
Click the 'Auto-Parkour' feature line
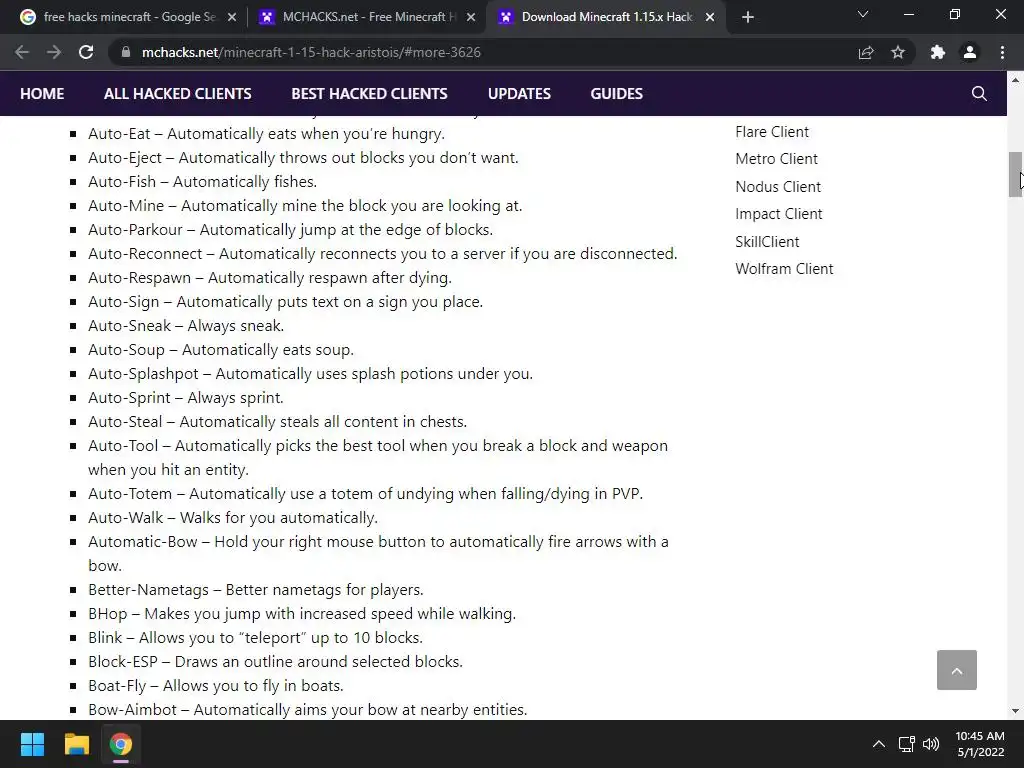291,230
